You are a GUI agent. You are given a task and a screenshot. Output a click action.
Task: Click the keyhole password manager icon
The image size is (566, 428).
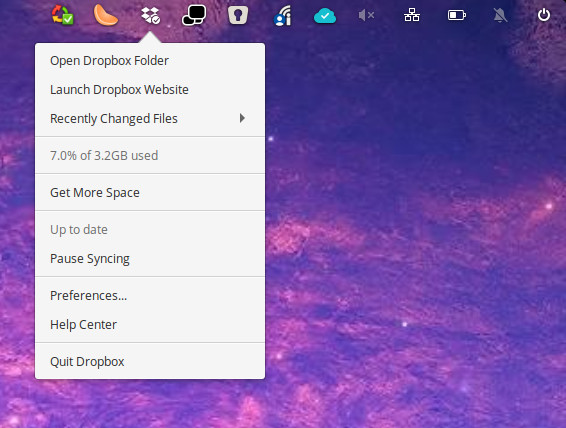pyautogui.click(x=238, y=15)
